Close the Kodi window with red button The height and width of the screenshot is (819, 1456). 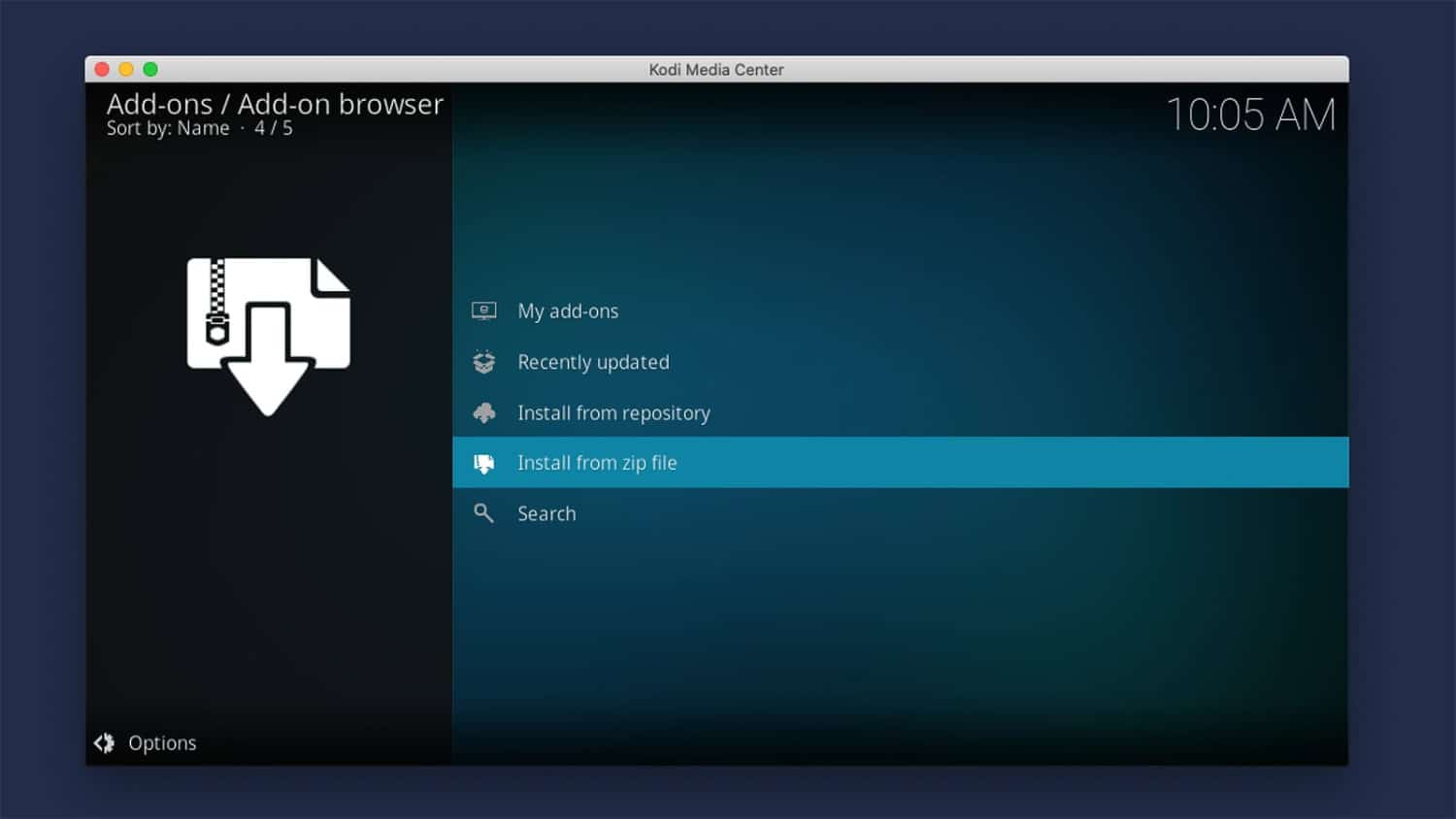pos(102,69)
